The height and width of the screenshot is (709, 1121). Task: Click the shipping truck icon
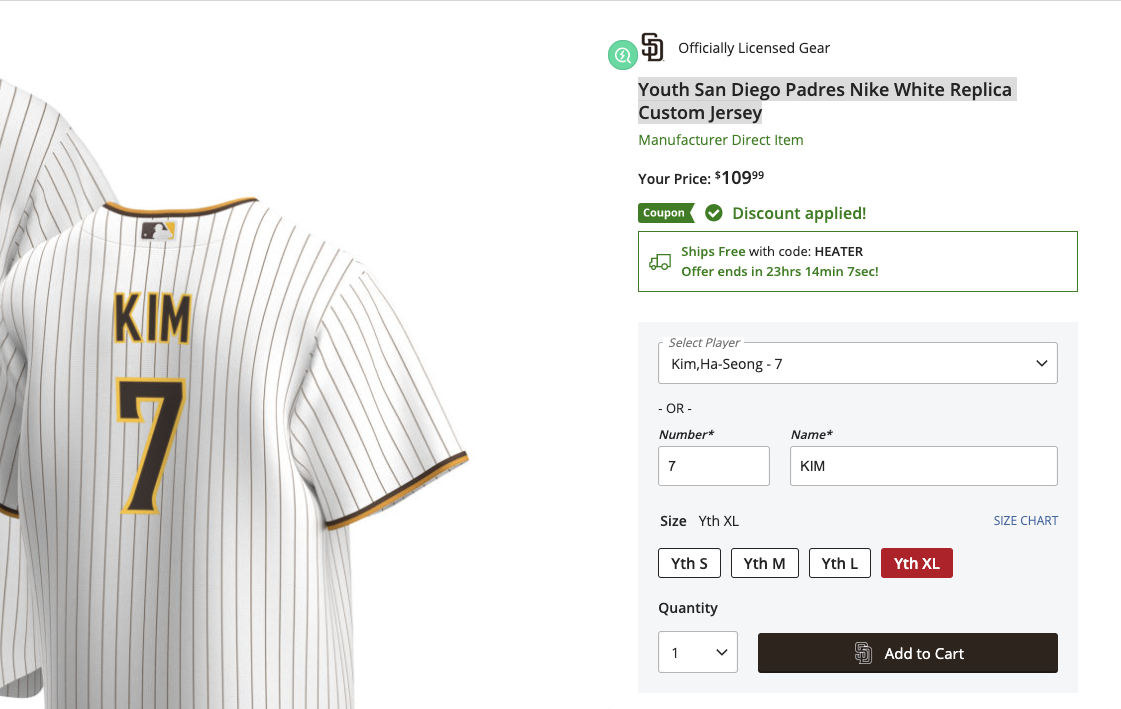coord(660,262)
